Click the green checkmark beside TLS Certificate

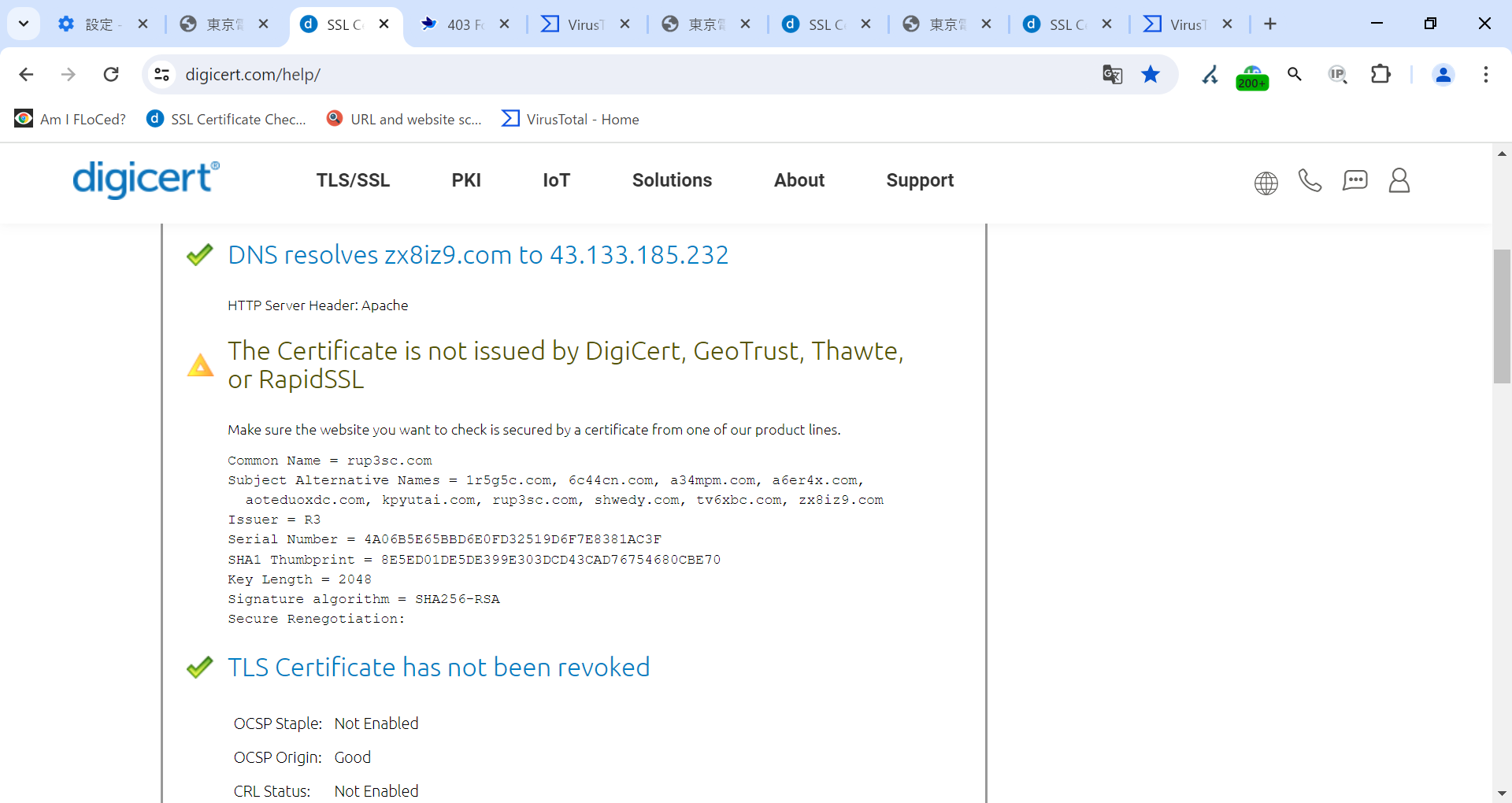tap(200, 668)
